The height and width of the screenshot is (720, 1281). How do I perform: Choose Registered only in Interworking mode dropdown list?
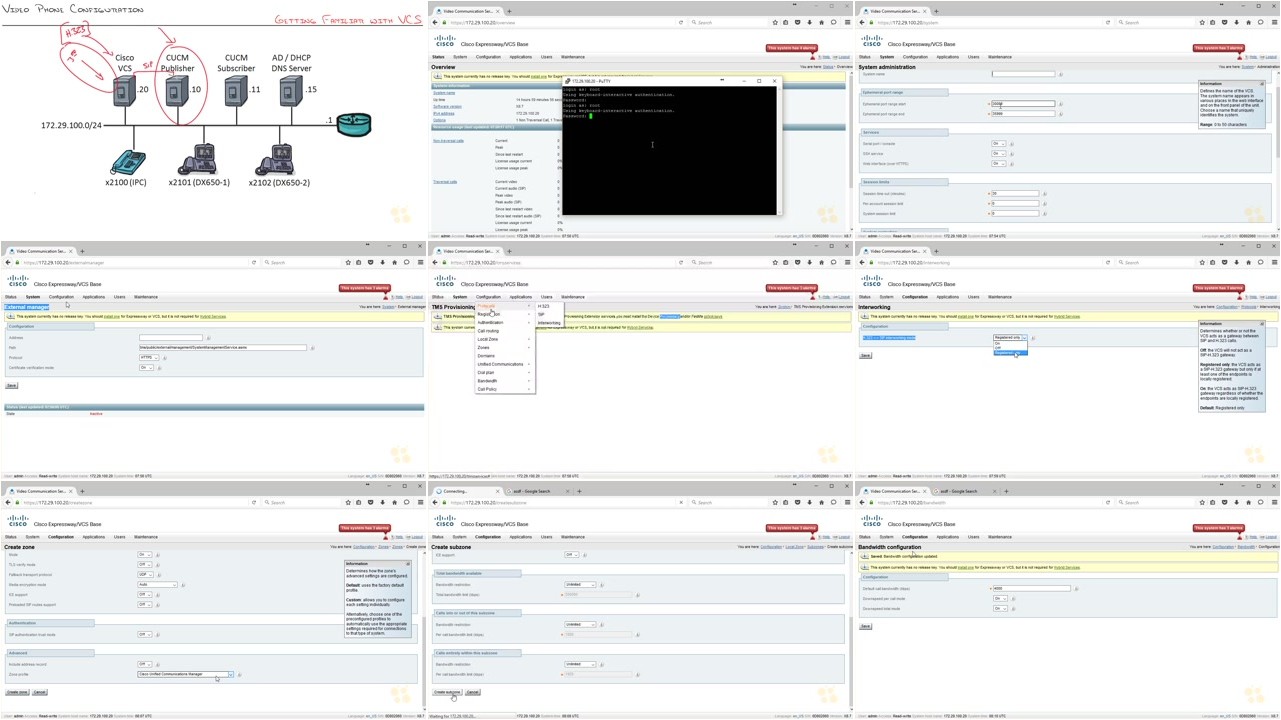[1009, 353]
